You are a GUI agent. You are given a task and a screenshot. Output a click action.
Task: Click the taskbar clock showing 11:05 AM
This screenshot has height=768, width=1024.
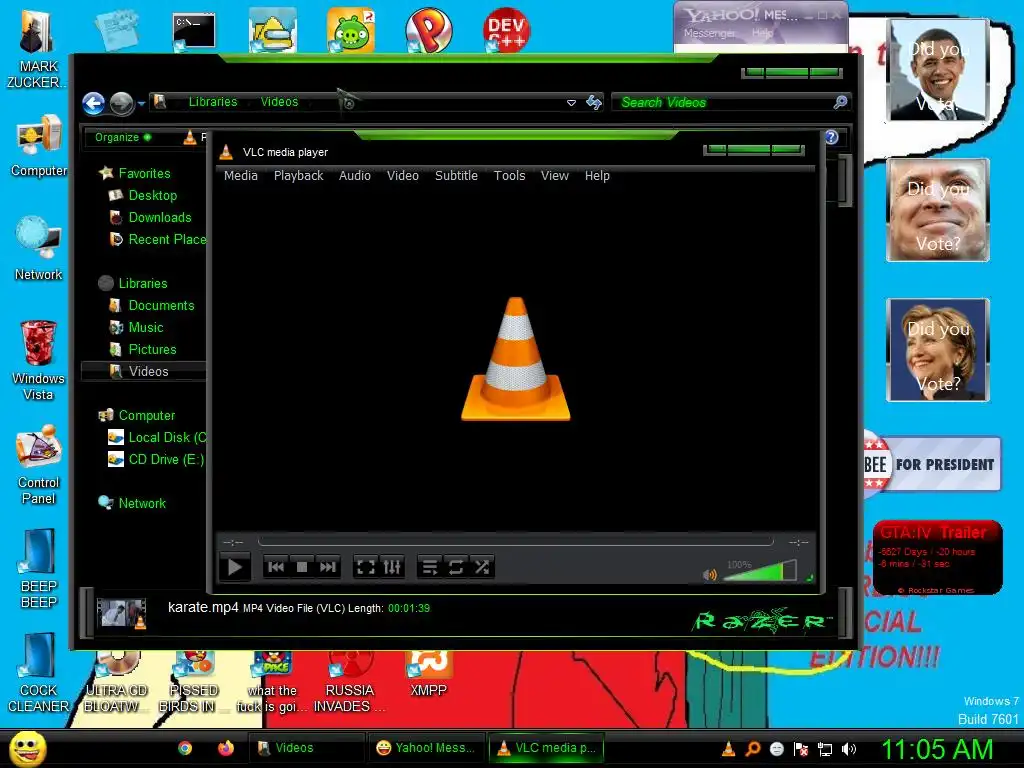tap(937, 749)
